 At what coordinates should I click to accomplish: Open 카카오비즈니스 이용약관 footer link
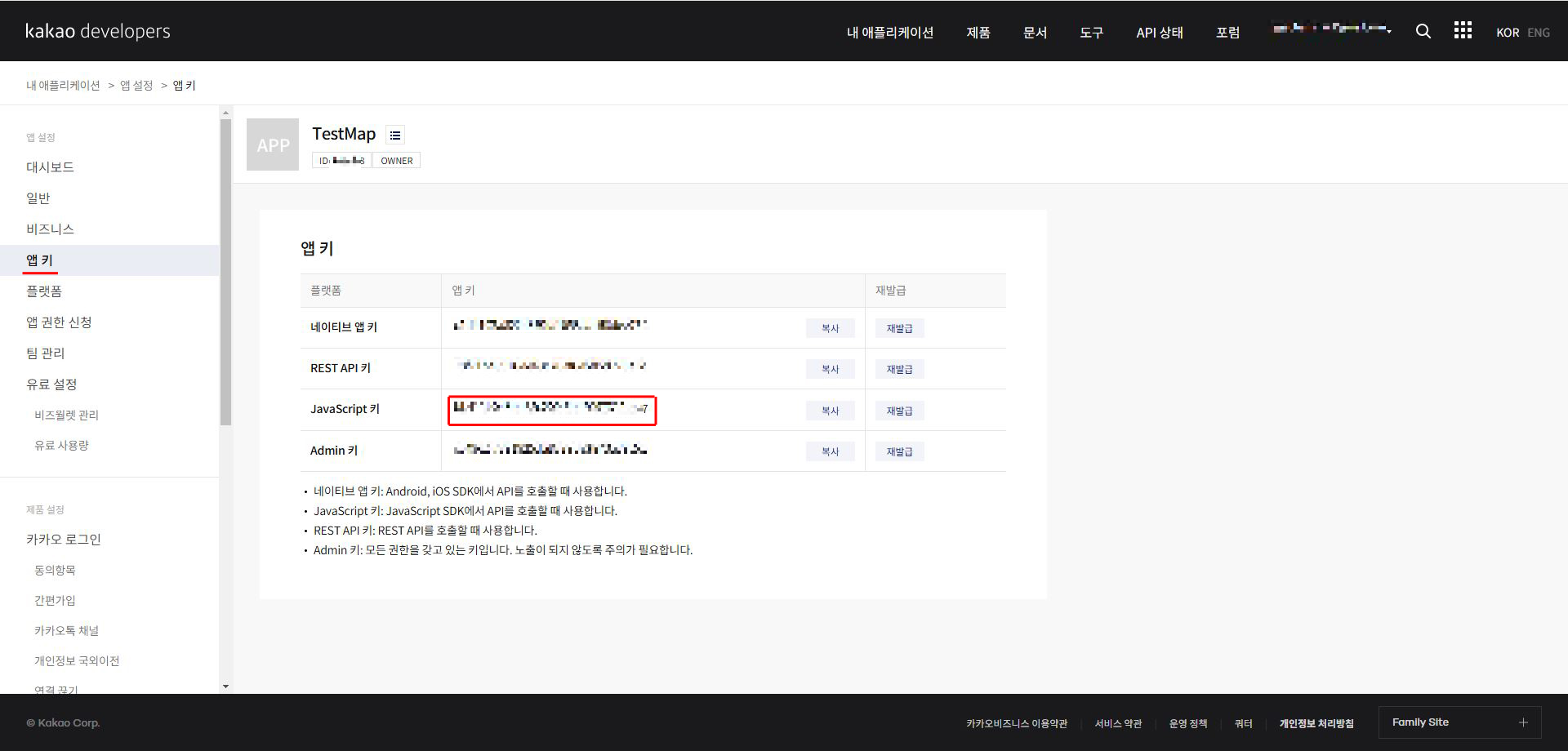click(1017, 723)
